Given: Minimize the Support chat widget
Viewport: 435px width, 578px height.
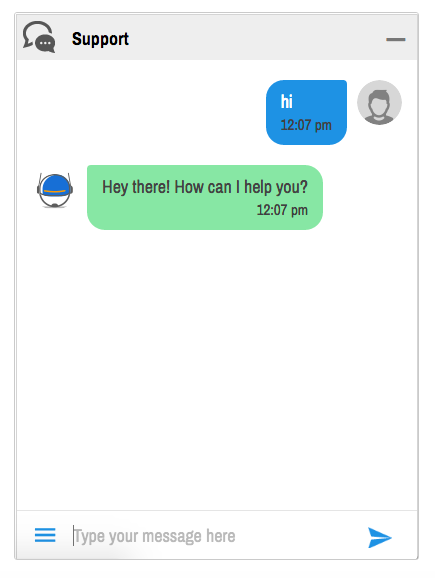Looking at the screenshot, I should tap(396, 39).
